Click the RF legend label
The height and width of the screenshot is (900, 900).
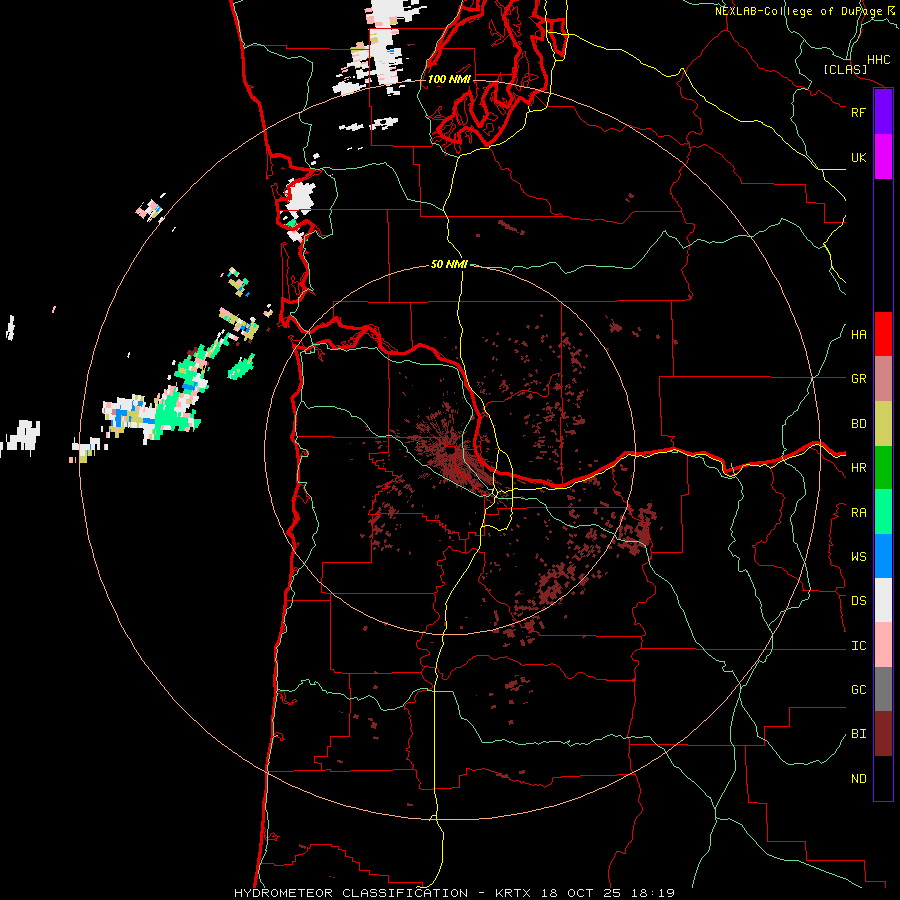(858, 112)
